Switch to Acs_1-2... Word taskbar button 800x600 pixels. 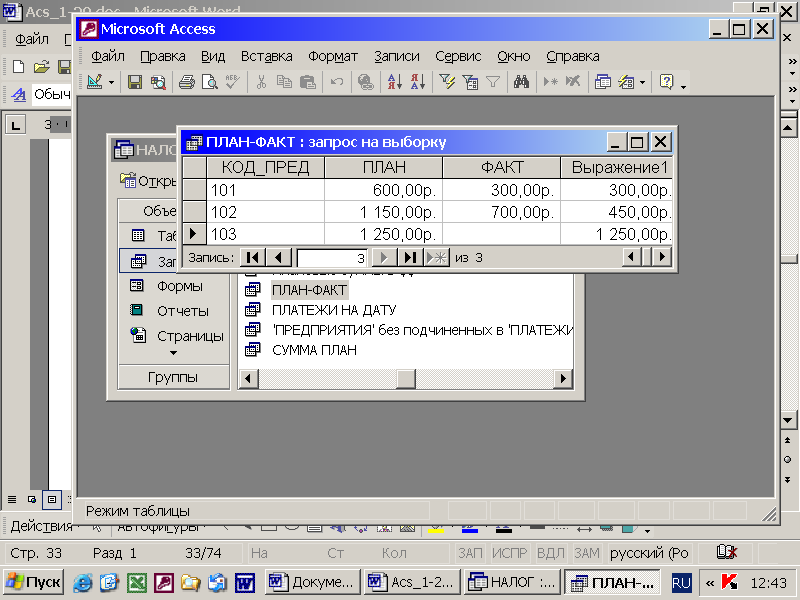click(x=412, y=582)
